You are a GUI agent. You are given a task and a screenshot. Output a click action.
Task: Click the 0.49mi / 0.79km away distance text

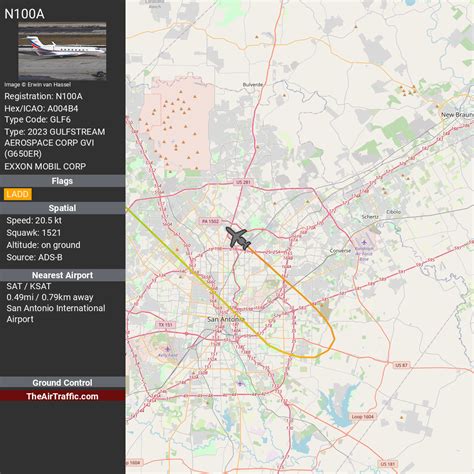click(50, 297)
